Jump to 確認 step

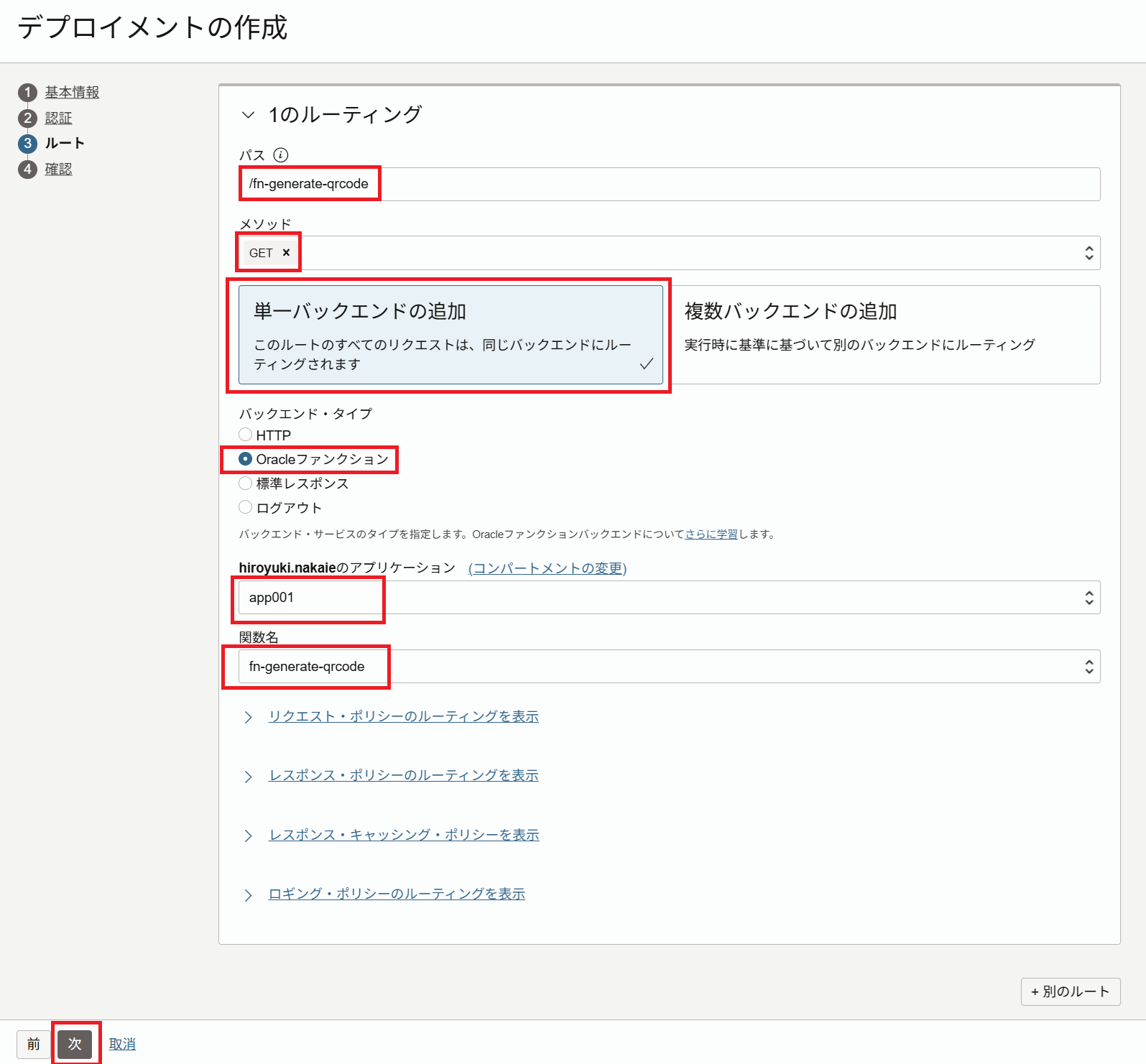click(58, 170)
